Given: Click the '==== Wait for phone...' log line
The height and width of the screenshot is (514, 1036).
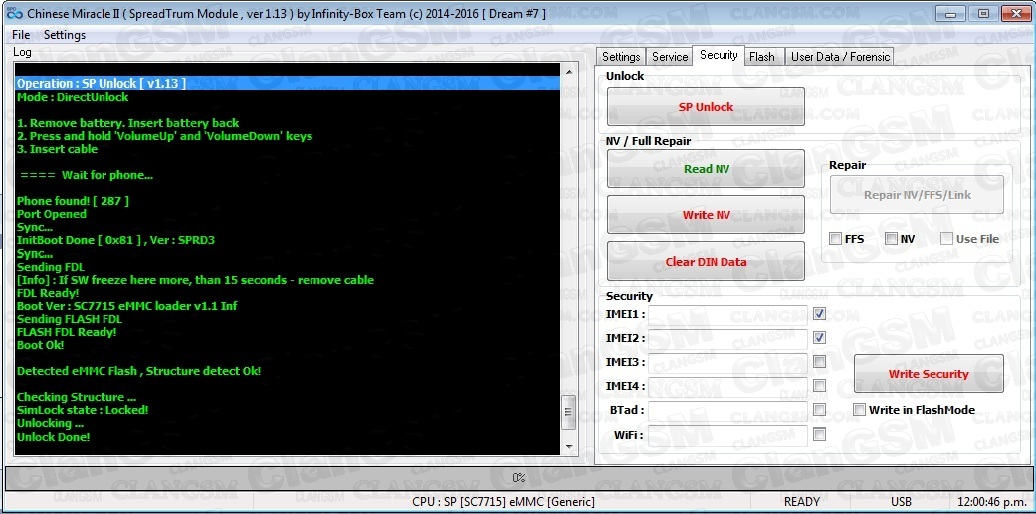Looking at the screenshot, I should pos(87,175).
